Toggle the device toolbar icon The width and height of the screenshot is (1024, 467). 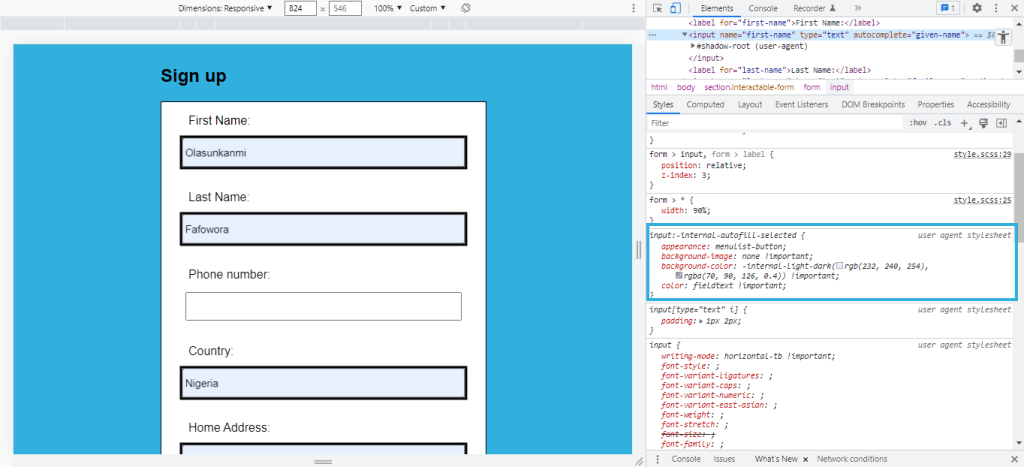tap(675, 8)
